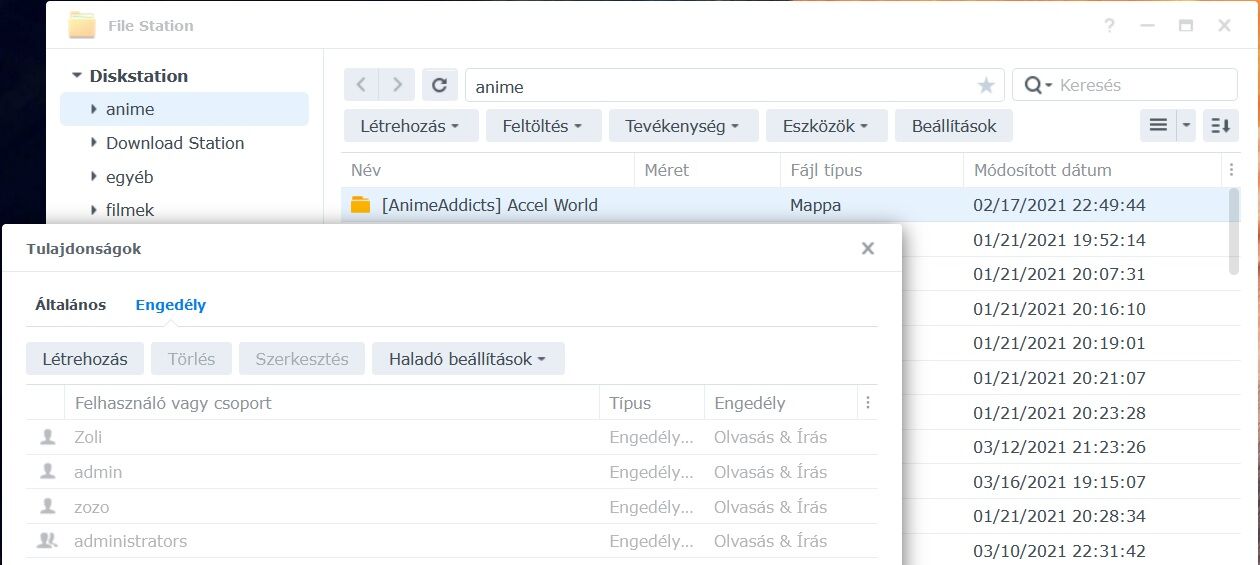This screenshot has width=1260, height=565.
Task: Open the Tevékenység dropdown menu
Action: point(683,126)
